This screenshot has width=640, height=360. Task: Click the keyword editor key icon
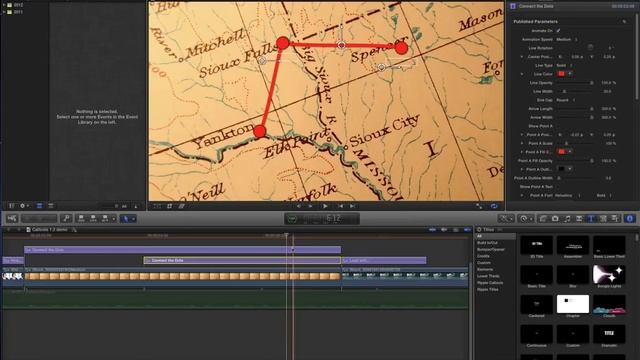(x=66, y=219)
